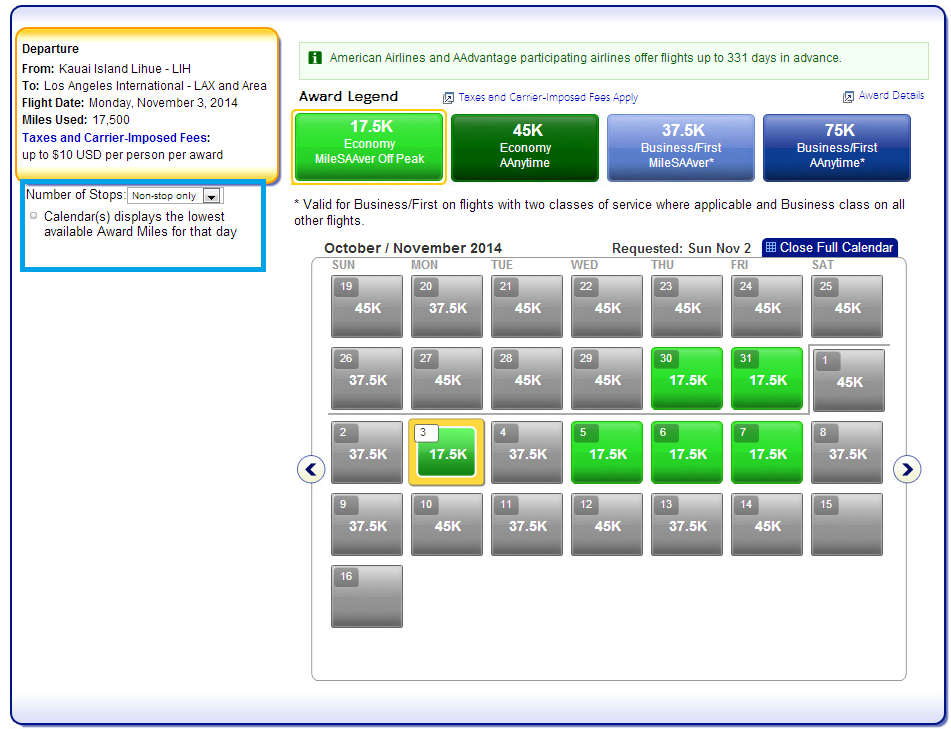Select November 2 at 37.5K
951x729 pixels.
[367, 452]
